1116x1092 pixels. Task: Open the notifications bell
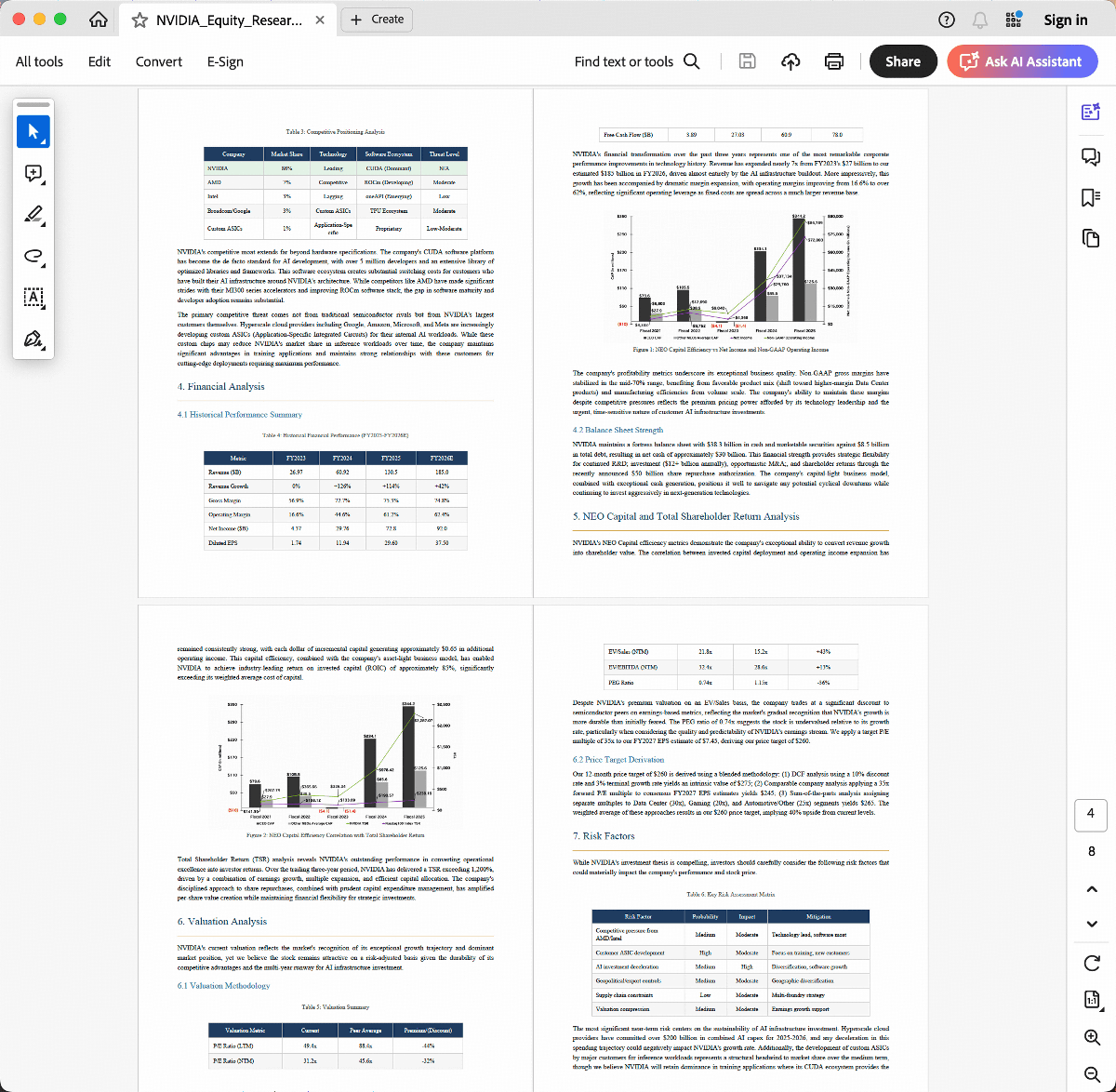(980, 20)
